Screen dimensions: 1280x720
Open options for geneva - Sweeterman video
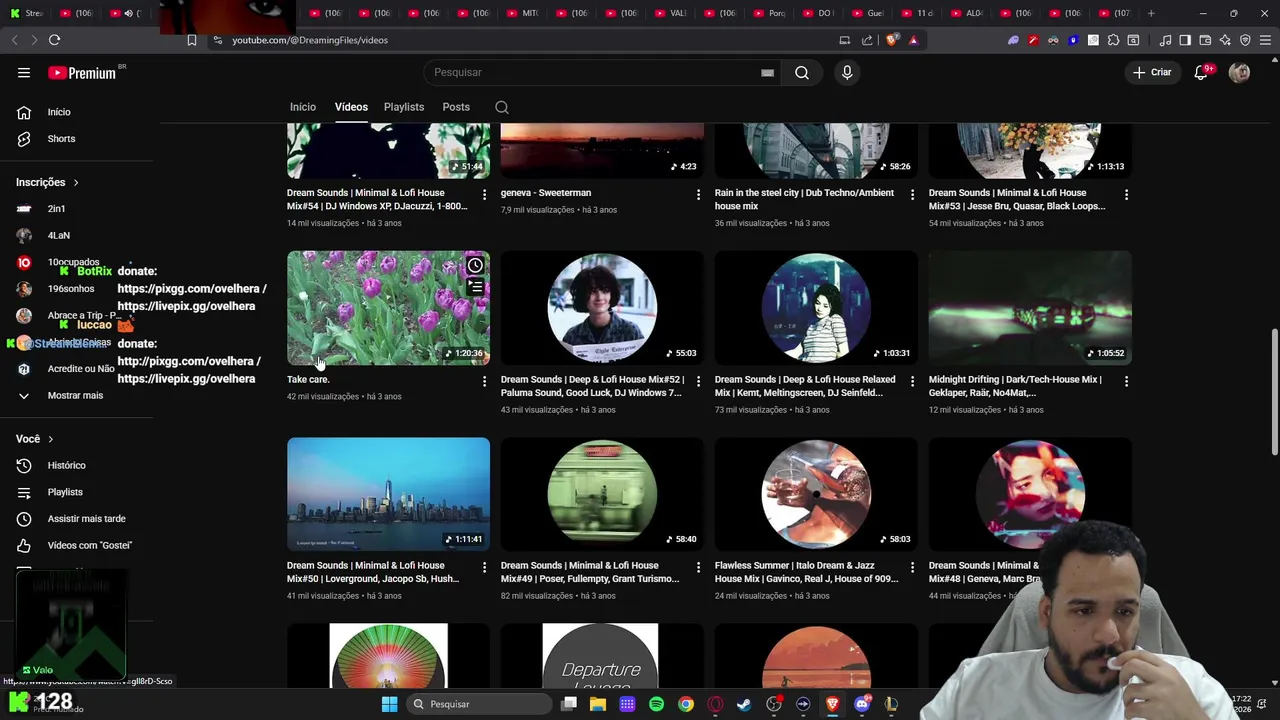tap(698, 194)
